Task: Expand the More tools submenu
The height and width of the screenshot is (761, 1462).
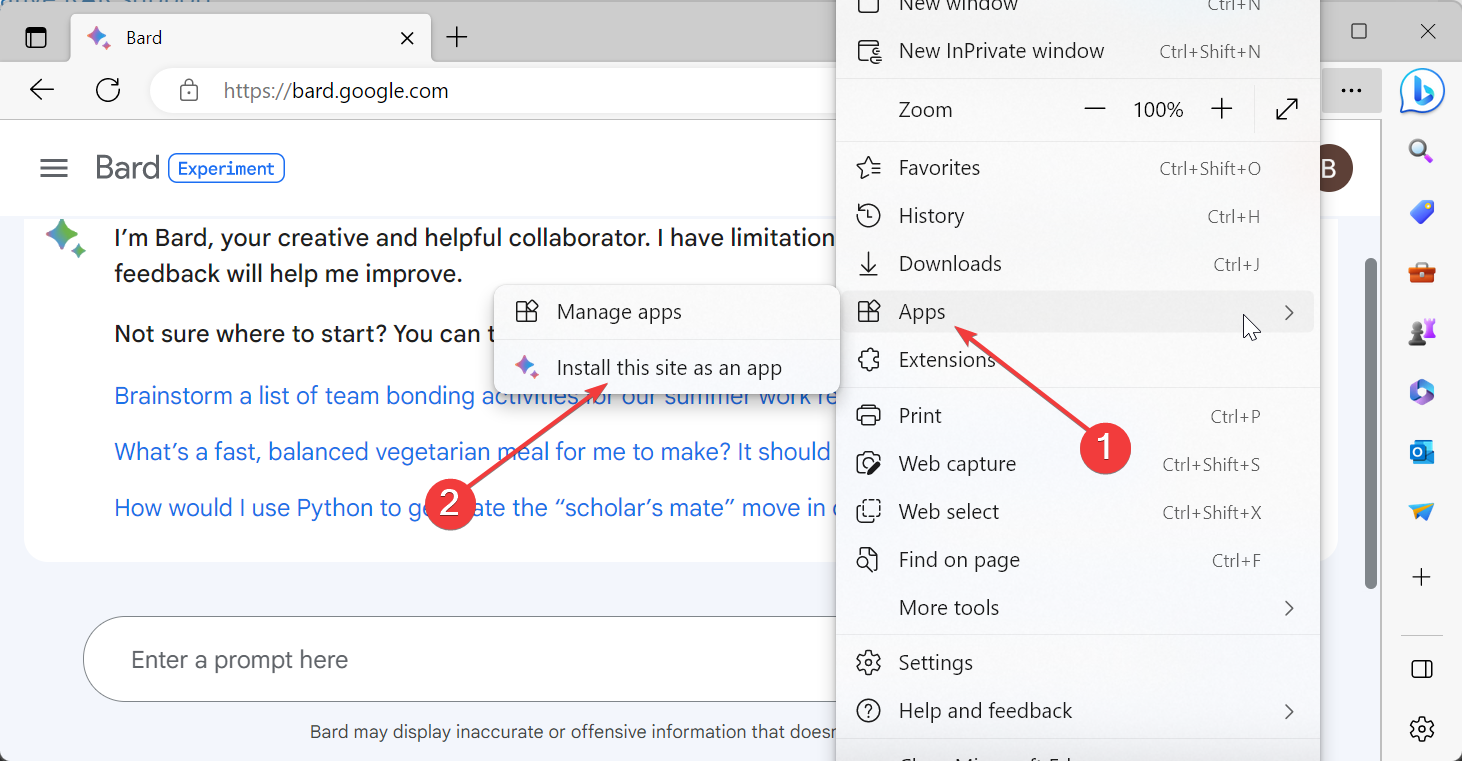Action: pos(1288,608)
